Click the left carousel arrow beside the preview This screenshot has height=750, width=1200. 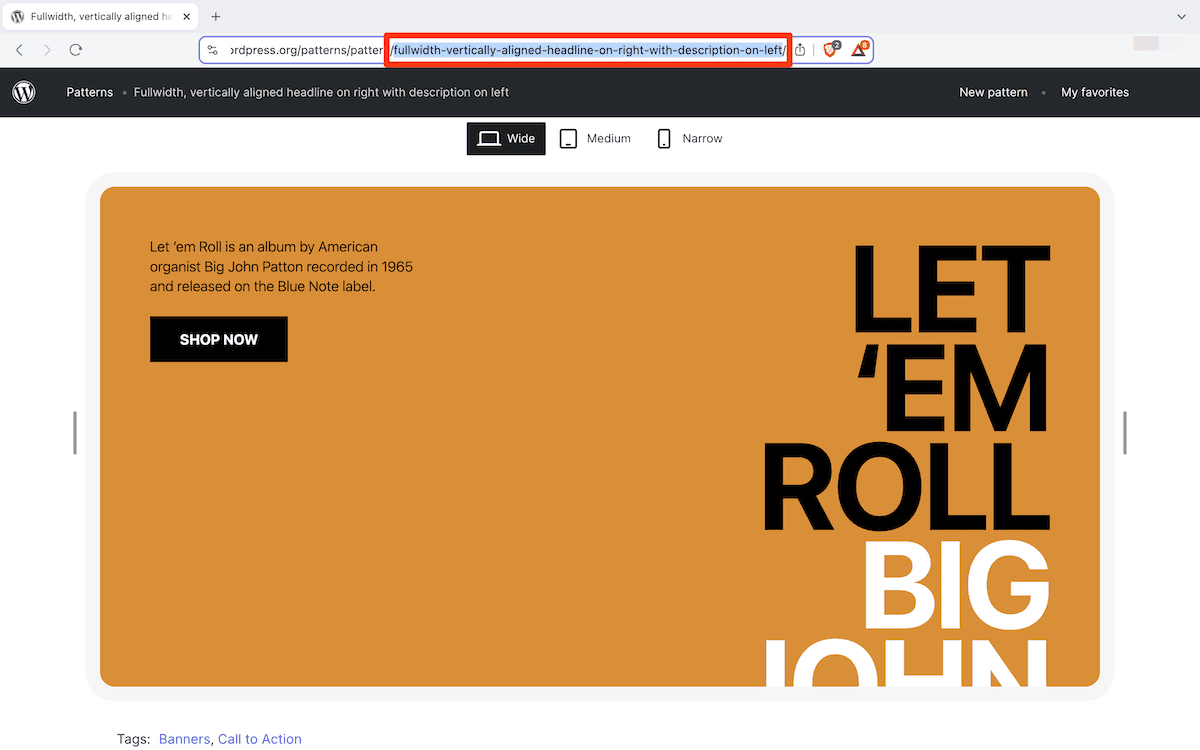(74, 432)
